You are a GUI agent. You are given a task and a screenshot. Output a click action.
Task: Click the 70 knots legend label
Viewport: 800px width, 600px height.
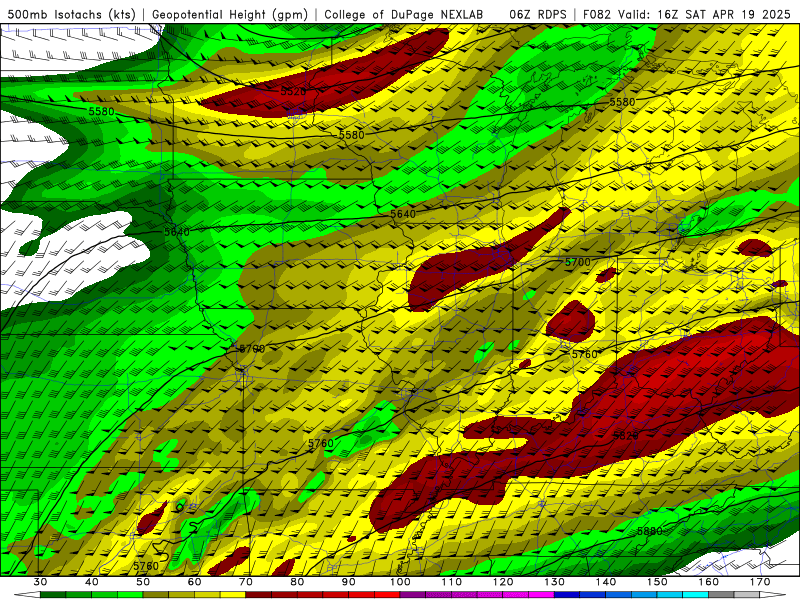tap(246, 582)
